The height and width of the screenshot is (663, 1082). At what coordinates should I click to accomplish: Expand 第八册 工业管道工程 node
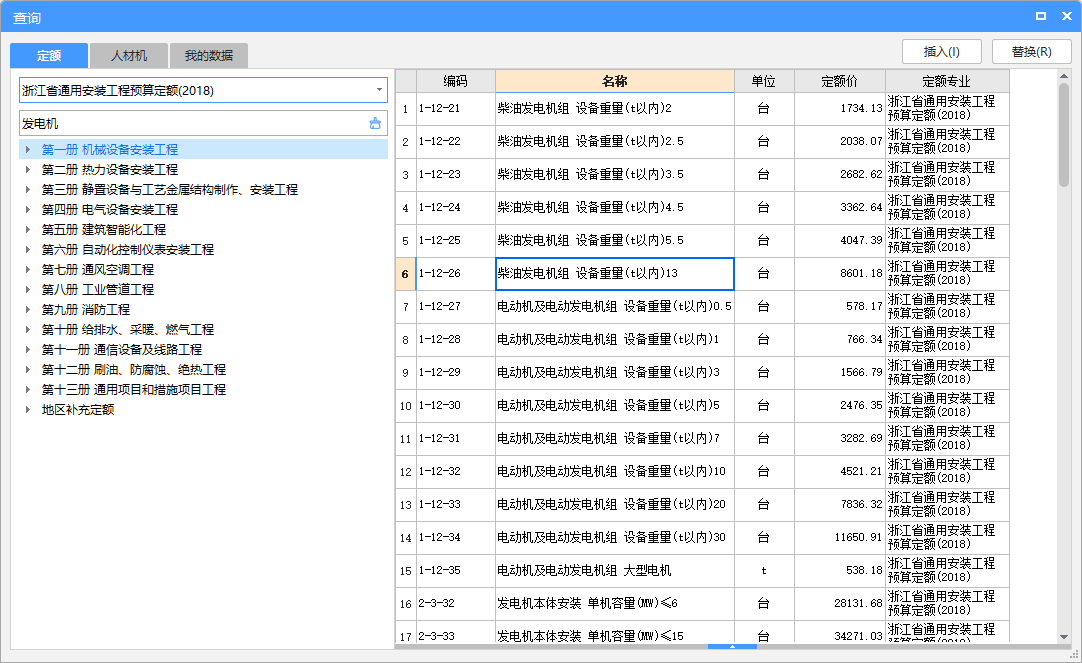point(28,289)
